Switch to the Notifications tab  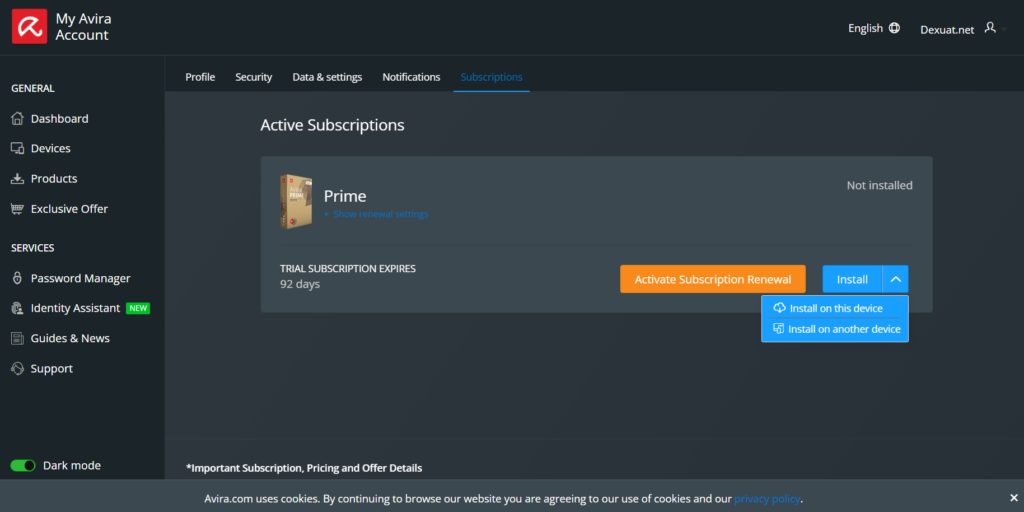[x=411, y=77]
